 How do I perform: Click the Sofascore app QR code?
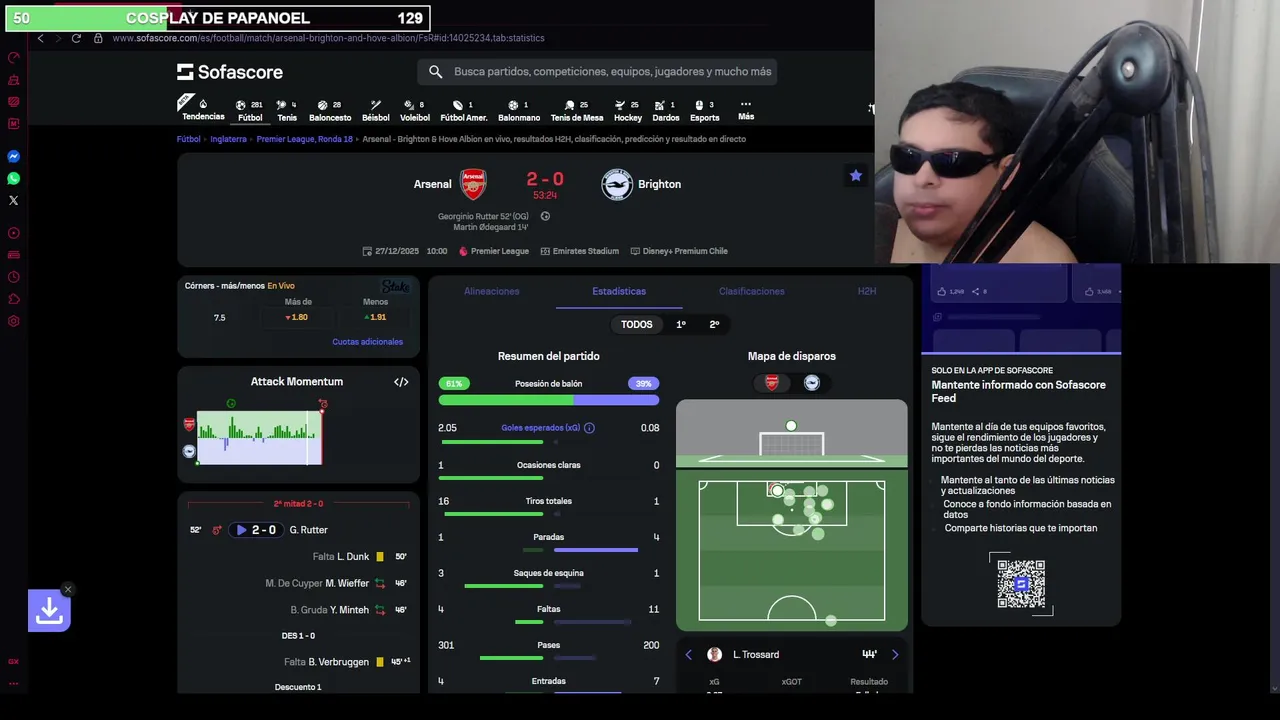coord(1021,584)
